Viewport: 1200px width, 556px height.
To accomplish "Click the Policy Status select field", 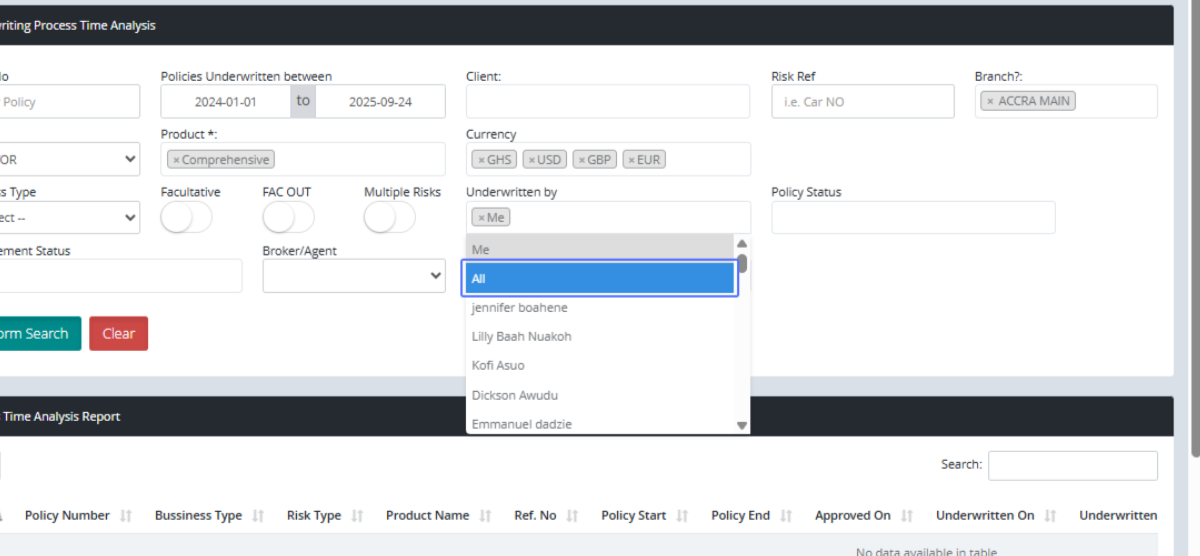I will coord(912,218).
